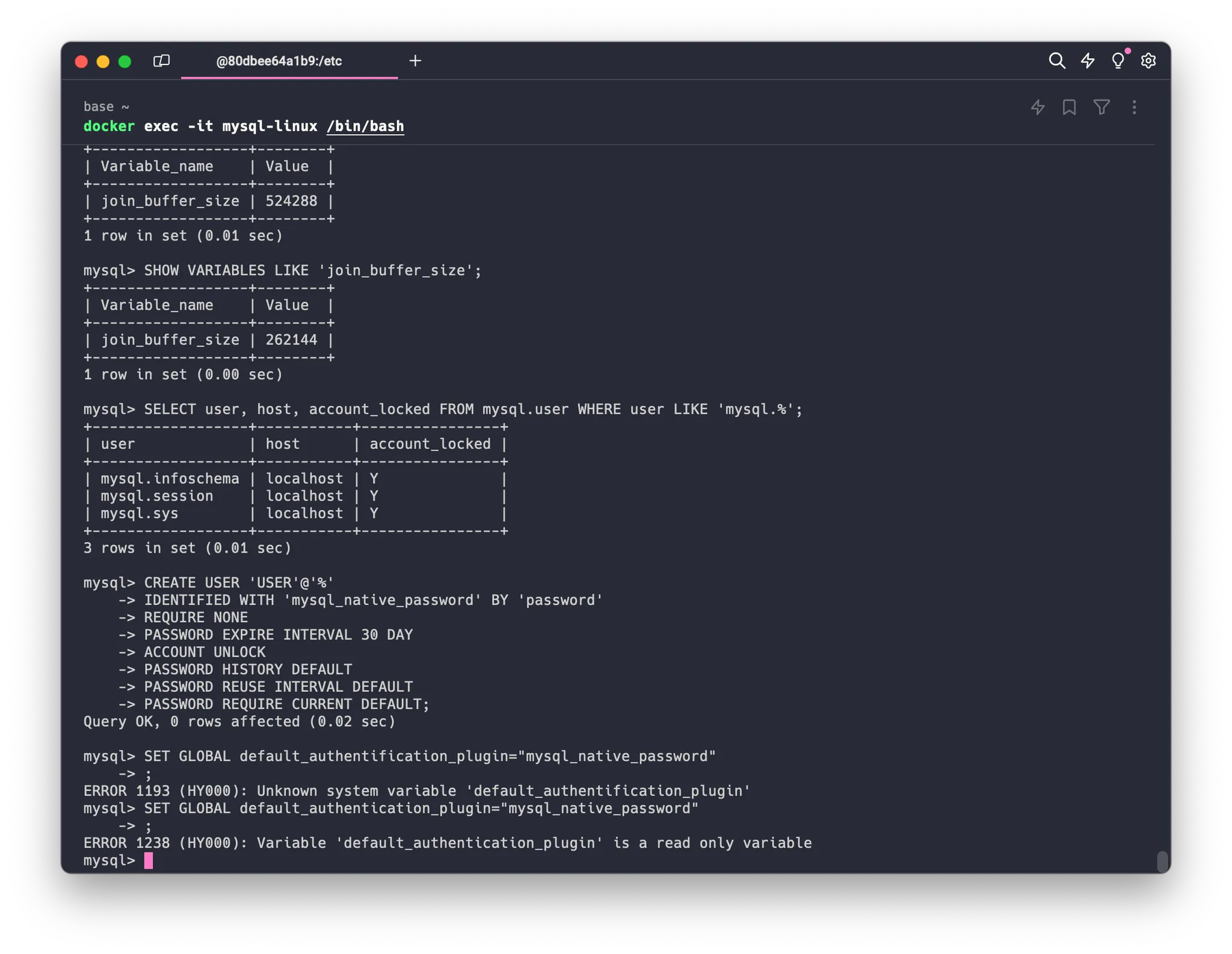This screenshot has width=1232, height=954.
Task: Bookmark the docker exec command block
Action: pos(1069,108)
